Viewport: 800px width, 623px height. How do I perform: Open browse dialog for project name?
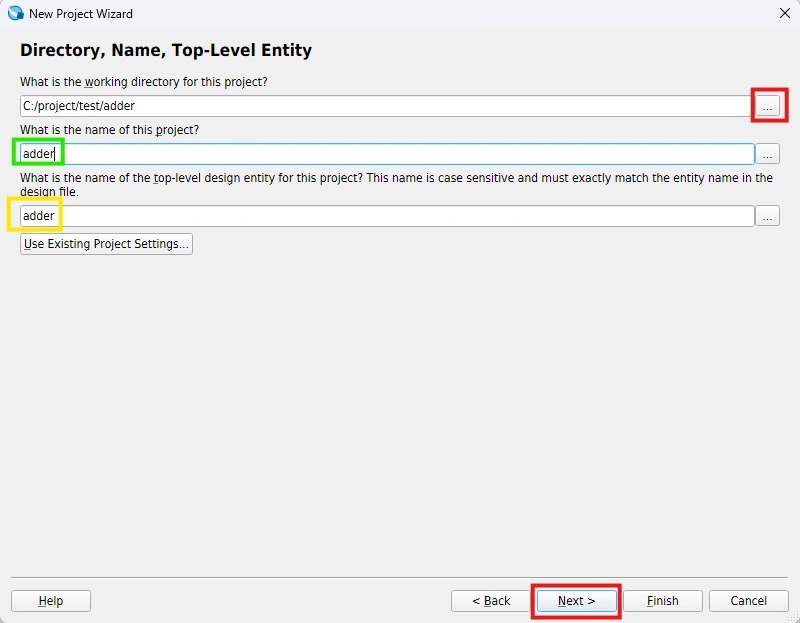point(767,154)
